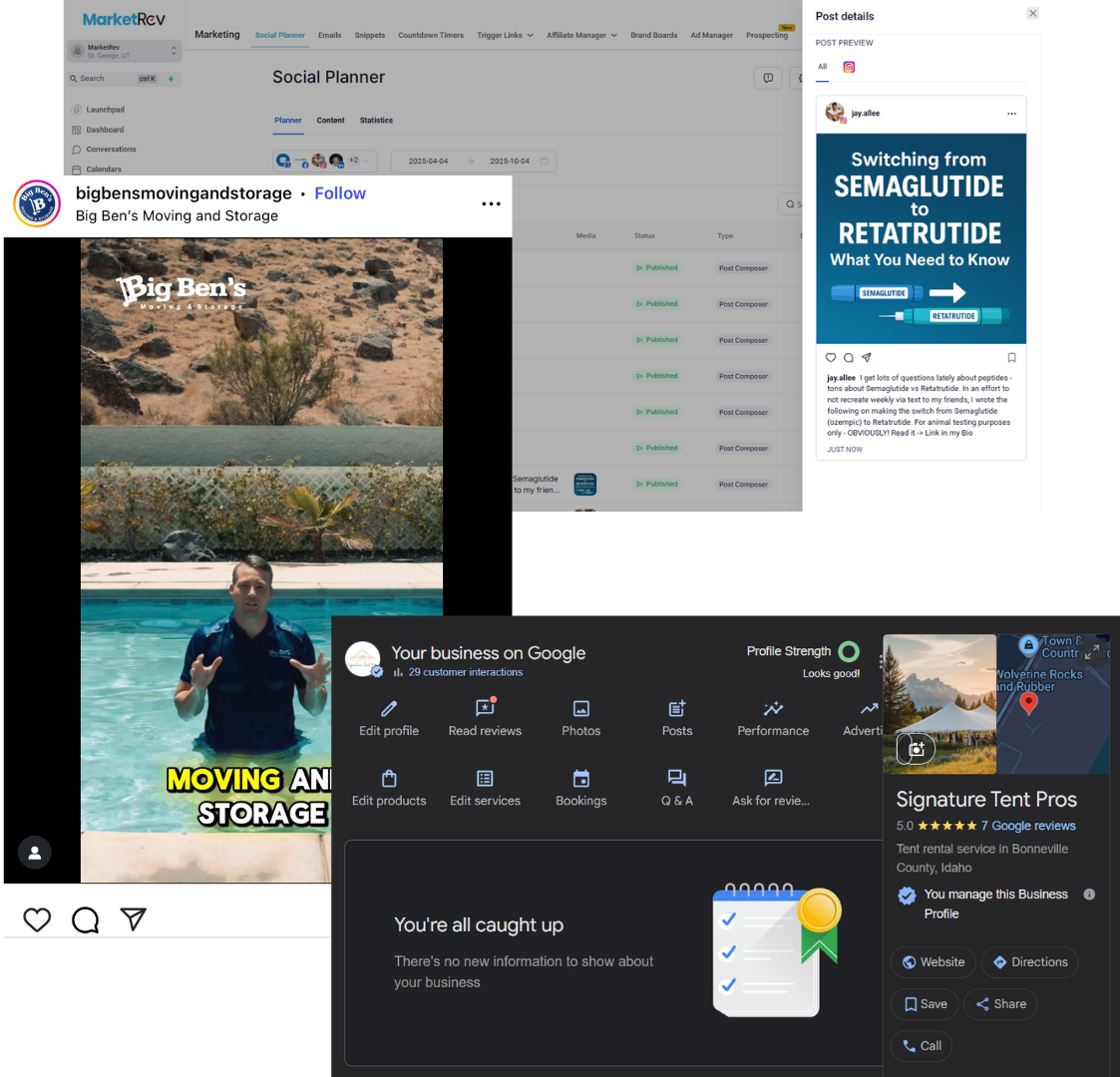Expand the map thumbnail with arrows icon
Screen dimensions: 1120x1077
[x=1091, y=651]
